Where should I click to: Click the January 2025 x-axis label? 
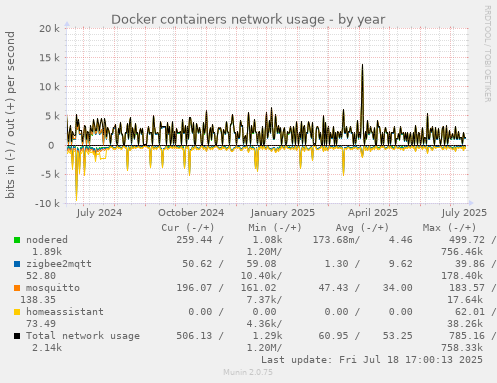(x=282, y=212)
